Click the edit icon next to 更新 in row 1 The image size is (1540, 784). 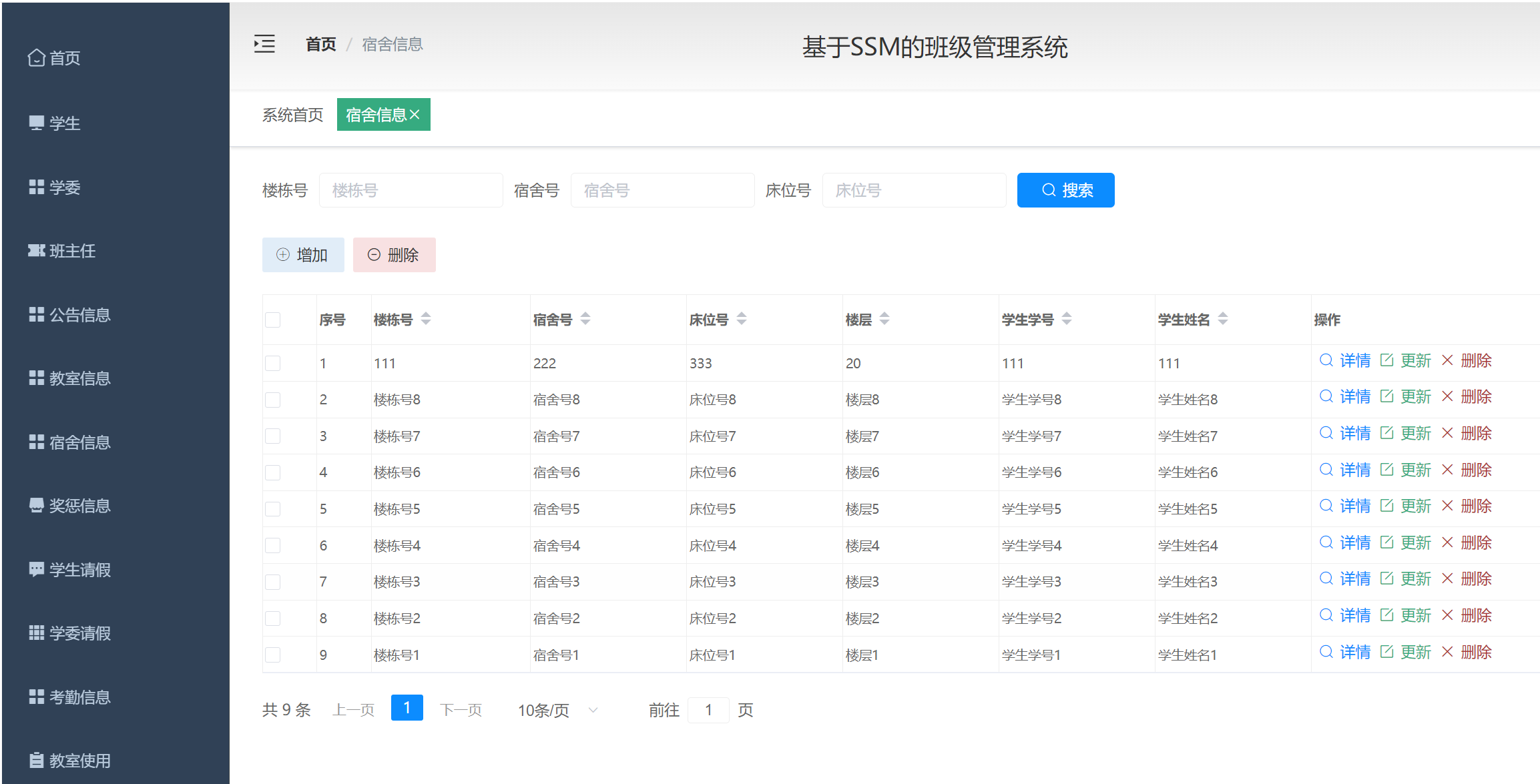[1388, 360]
